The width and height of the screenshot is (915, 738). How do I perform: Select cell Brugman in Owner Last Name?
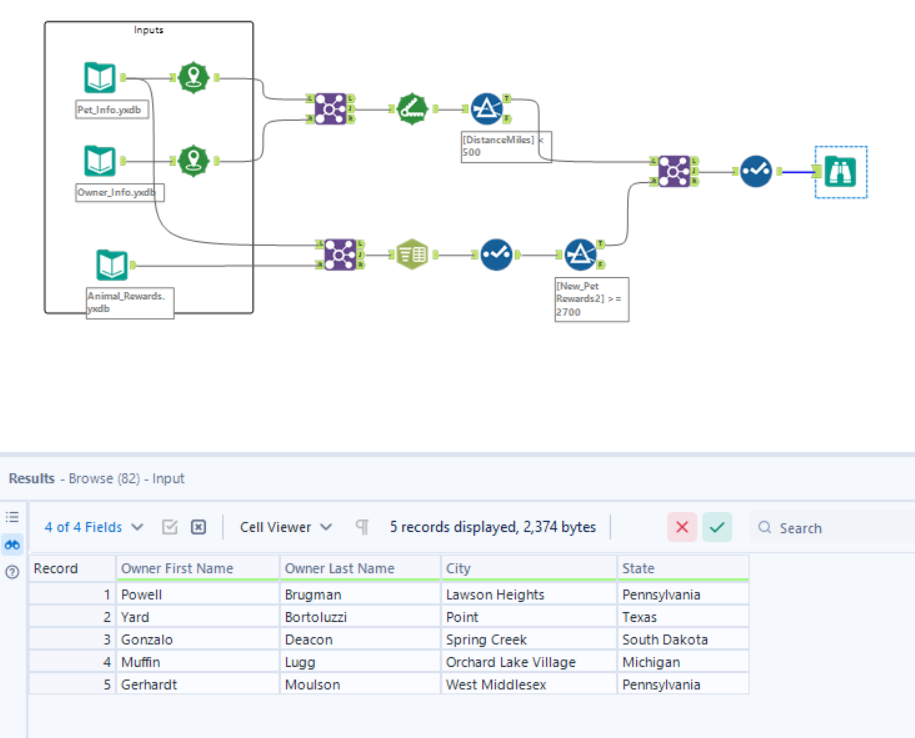pyautogui.click(x=360, y=594)
